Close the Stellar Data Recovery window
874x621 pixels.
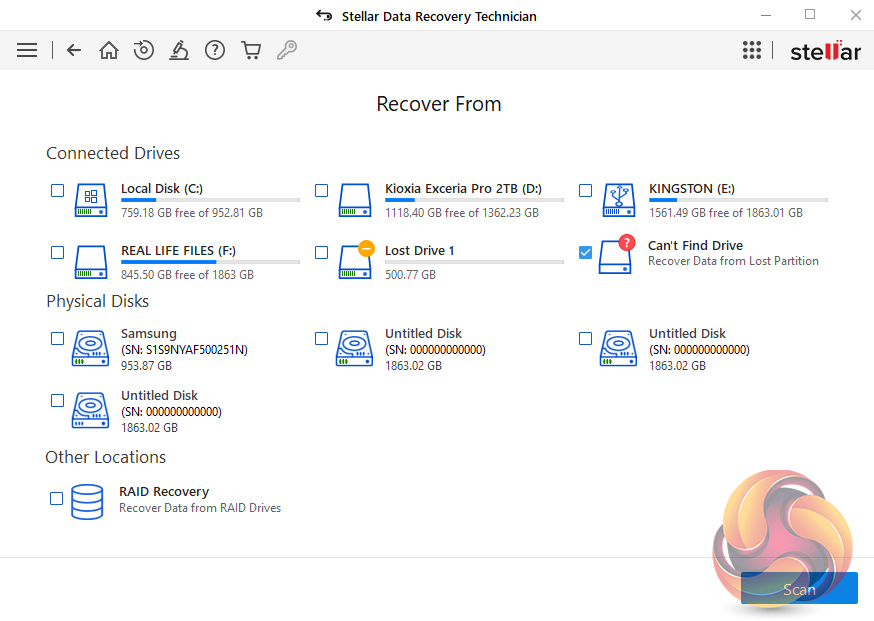[856, 15]
